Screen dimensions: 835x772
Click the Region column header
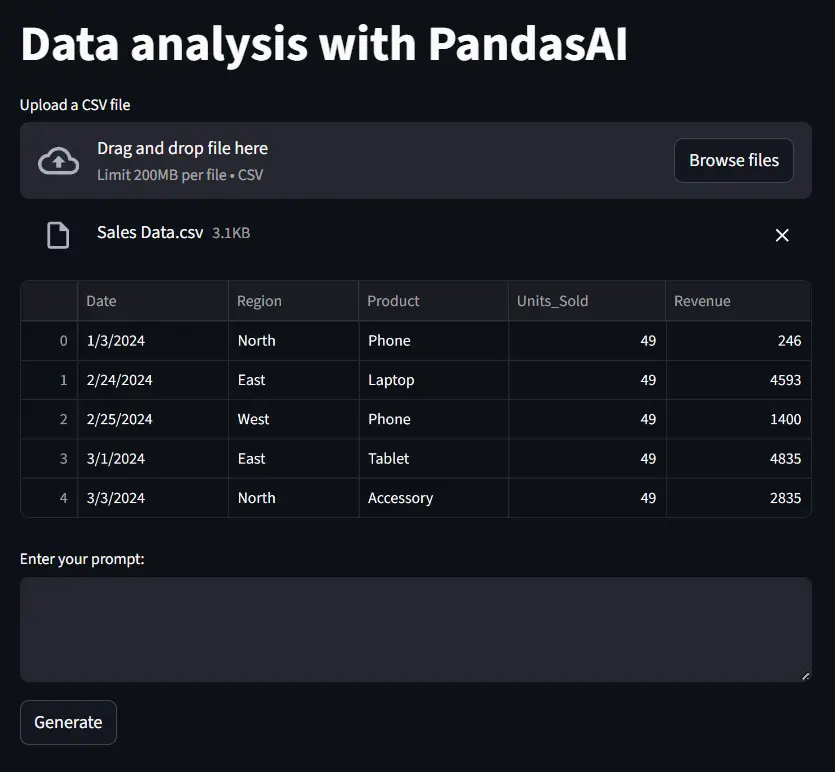[x=293, y=301]
